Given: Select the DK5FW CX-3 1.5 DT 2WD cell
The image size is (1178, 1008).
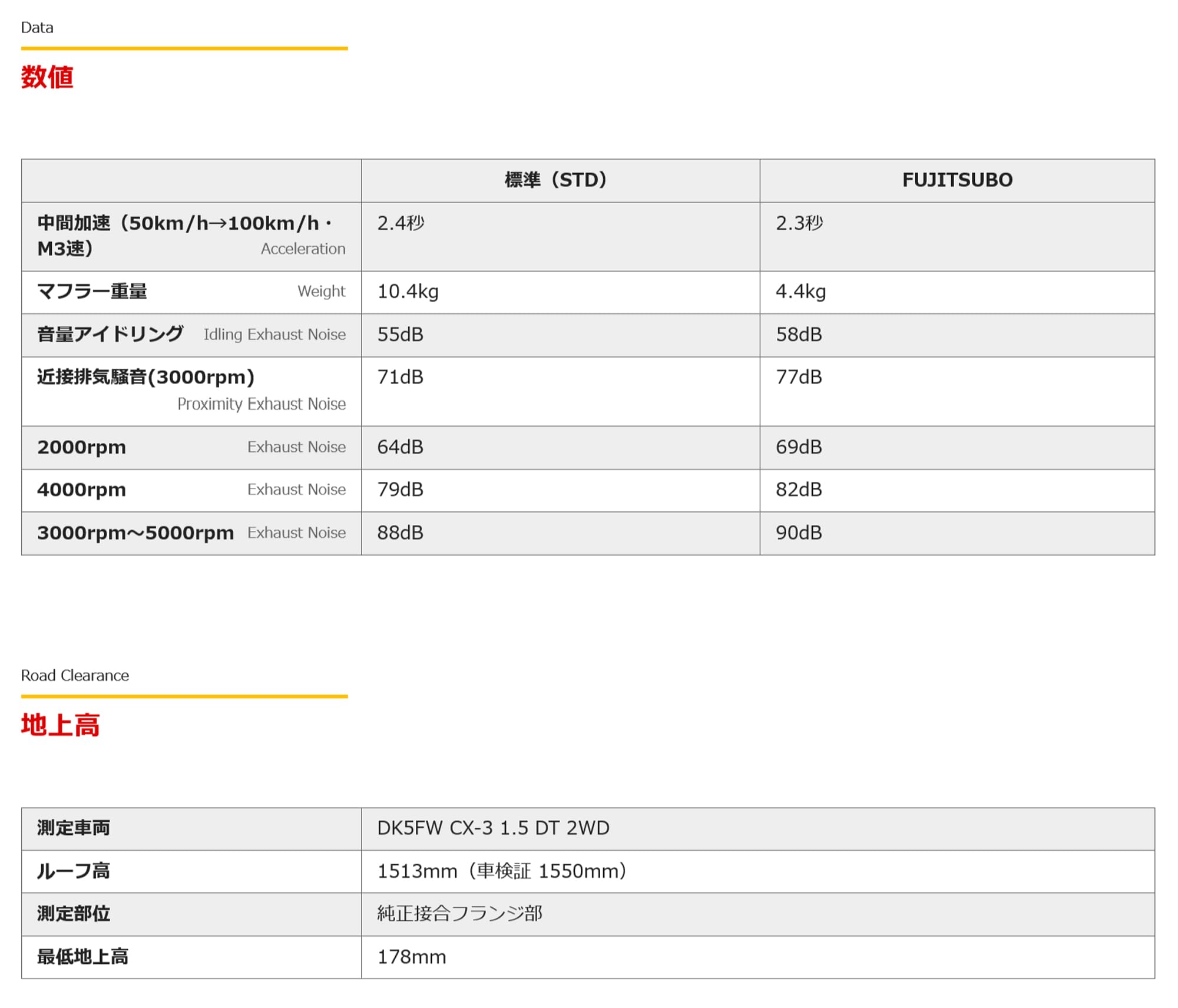Looking at the screenshot, I should [493, 828].
